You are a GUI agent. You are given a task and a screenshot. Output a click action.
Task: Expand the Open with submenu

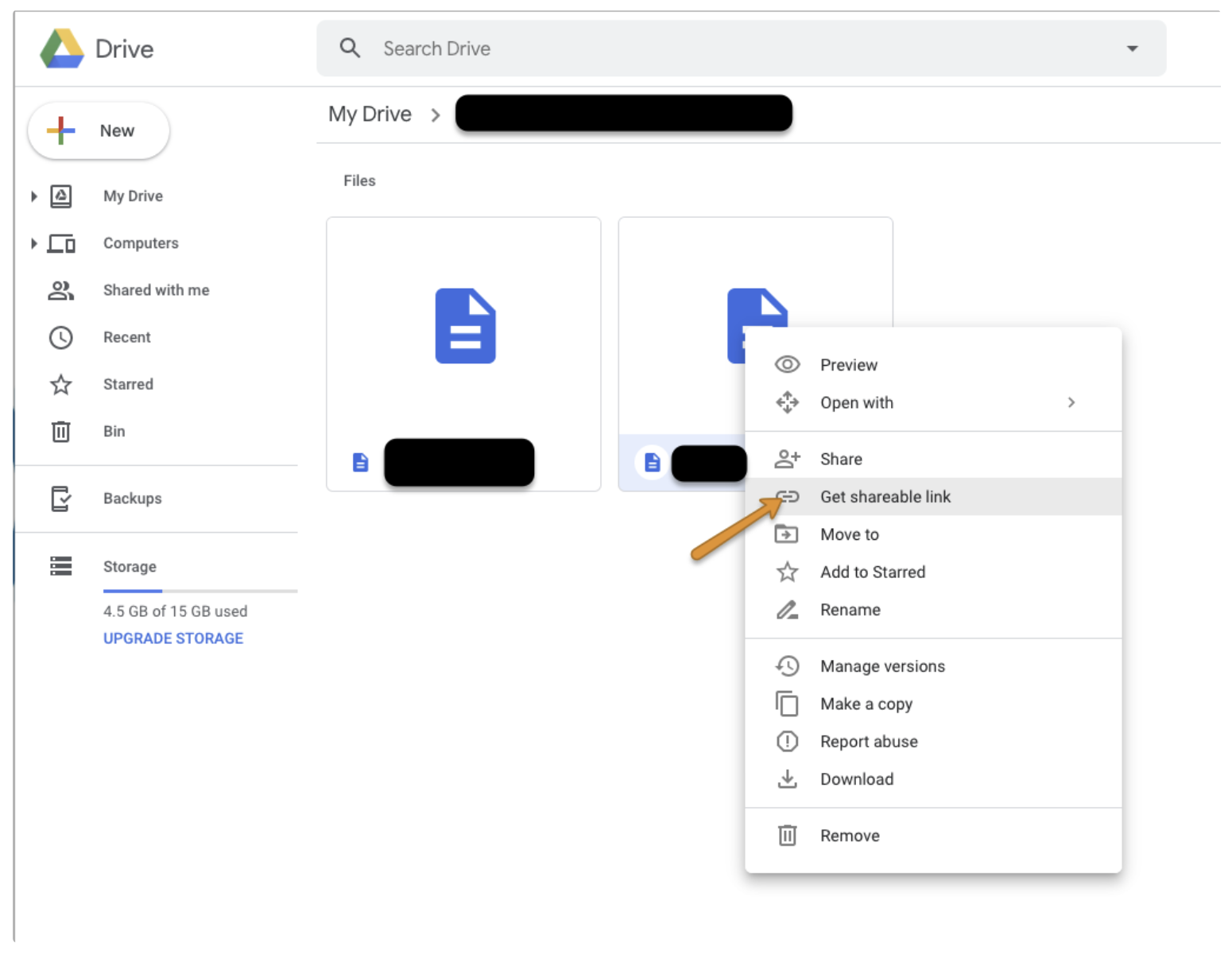point(1071,402)
